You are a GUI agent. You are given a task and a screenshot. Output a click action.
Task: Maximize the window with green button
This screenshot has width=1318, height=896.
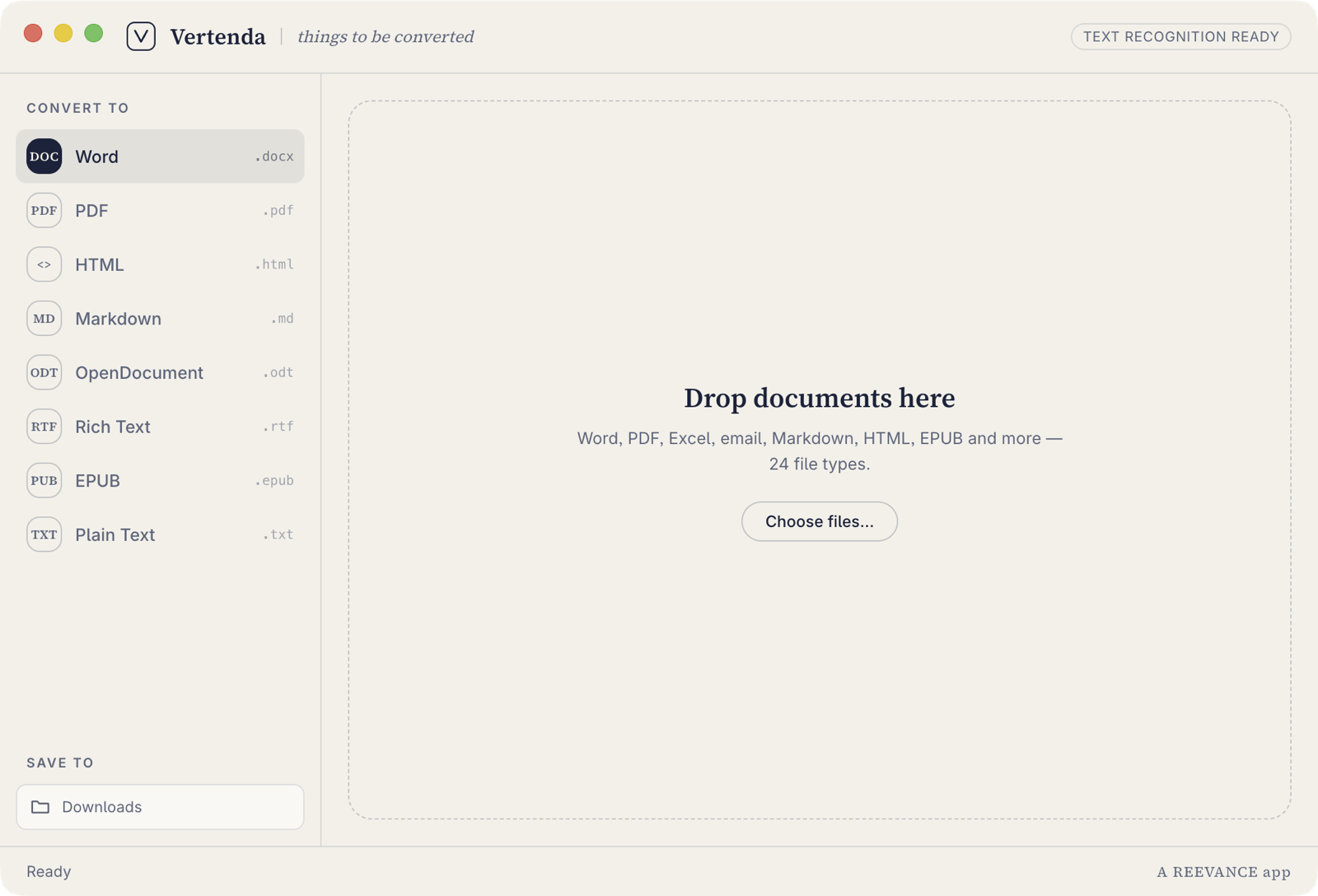94,33
